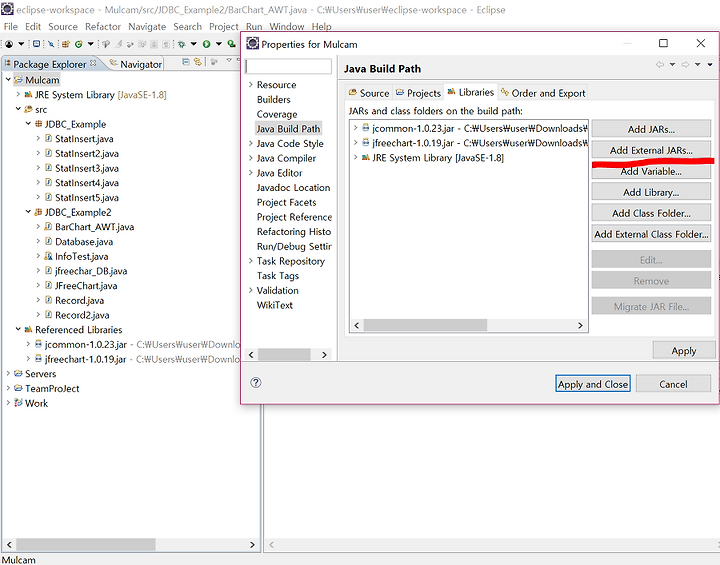Expand the Java Code Style node
720x565 pixels.
pos(251,143)
